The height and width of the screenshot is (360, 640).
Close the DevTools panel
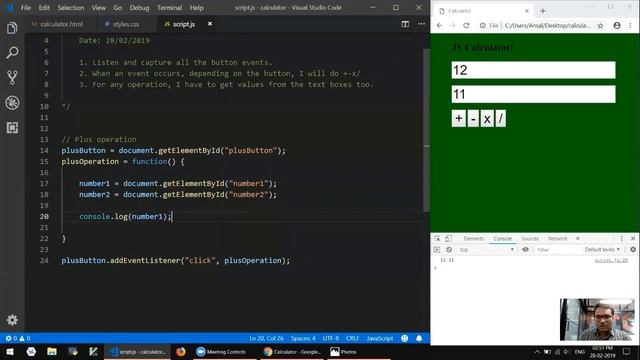coord(633,238)
